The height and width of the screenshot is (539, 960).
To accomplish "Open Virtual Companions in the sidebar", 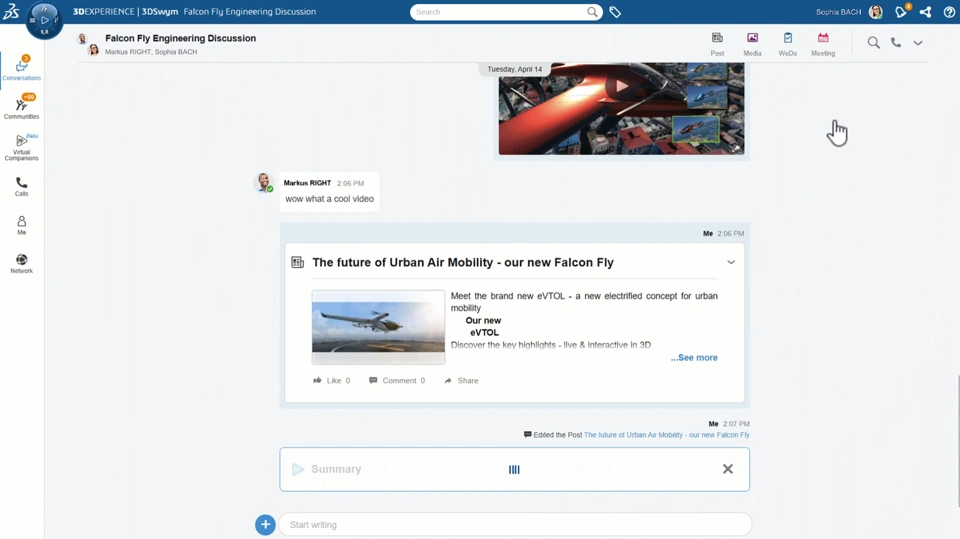I will point(21,147).
